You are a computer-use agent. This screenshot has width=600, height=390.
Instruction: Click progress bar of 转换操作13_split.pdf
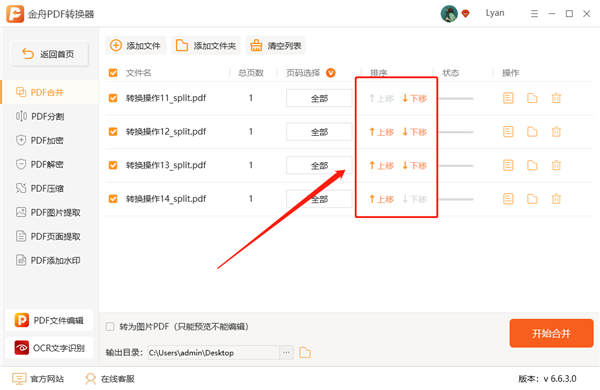pos(456,166)
